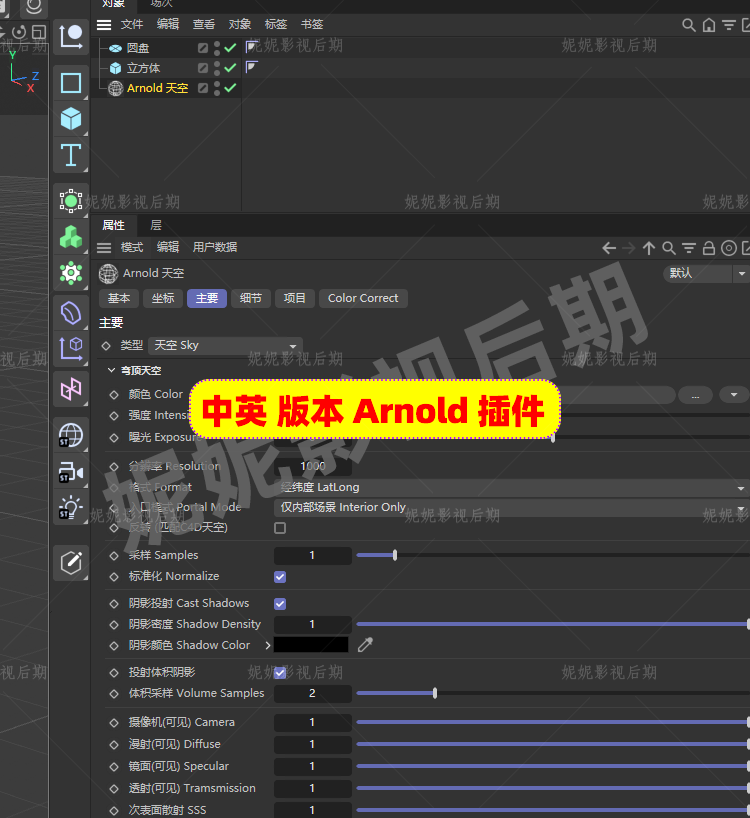Toggle the 投射体积阴影 checkbox
750x818 pixels.
pos(280,672)
